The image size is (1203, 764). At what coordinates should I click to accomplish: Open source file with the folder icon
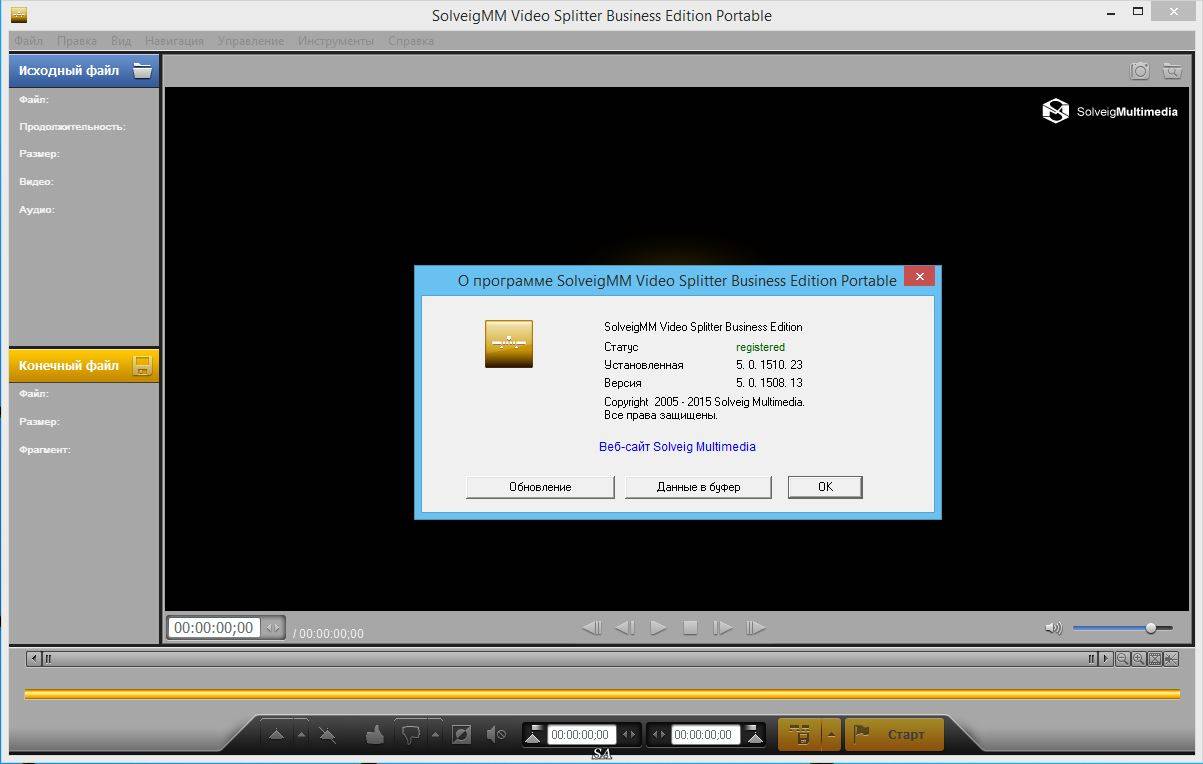[143, 71]
